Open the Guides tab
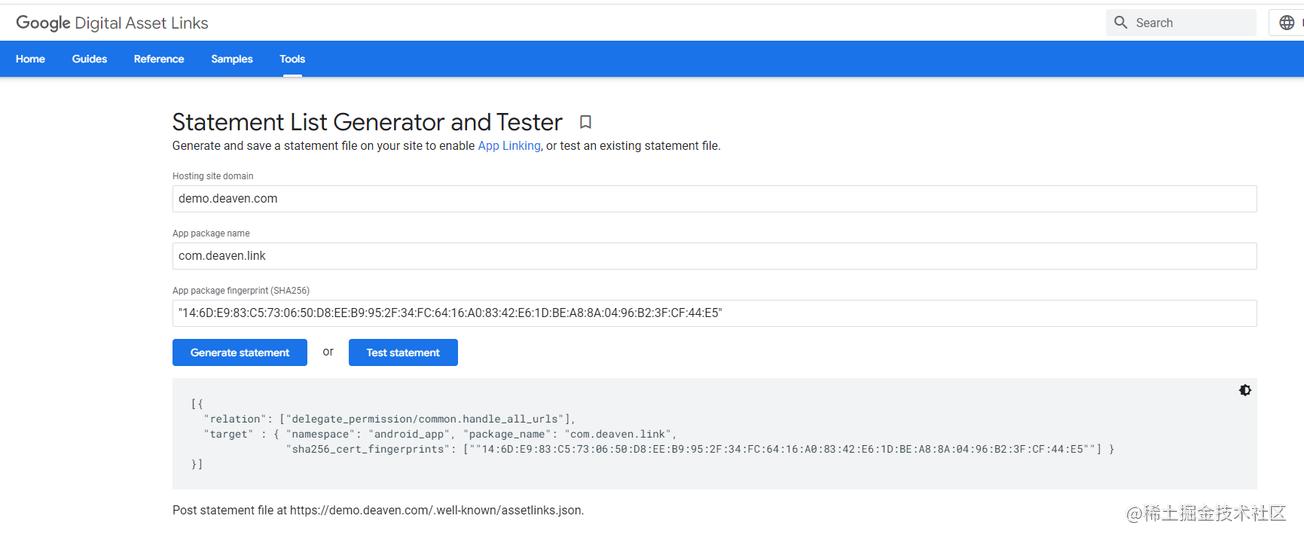The width and height of the screenshot is (1304, 540). tap(89, 59)
